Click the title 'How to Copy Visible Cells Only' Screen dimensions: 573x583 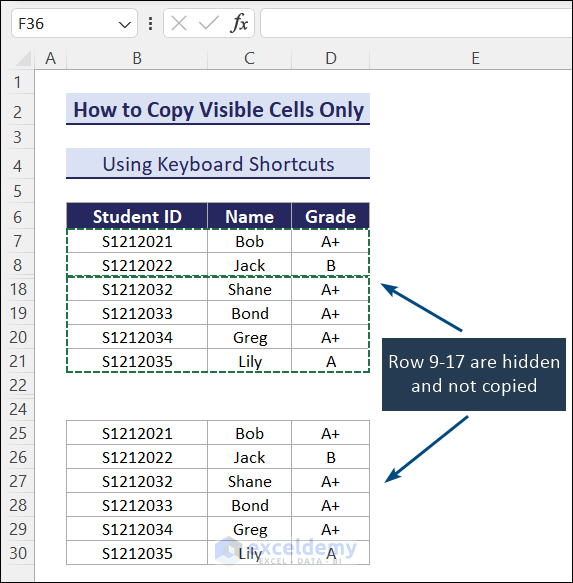click(218, 109)
